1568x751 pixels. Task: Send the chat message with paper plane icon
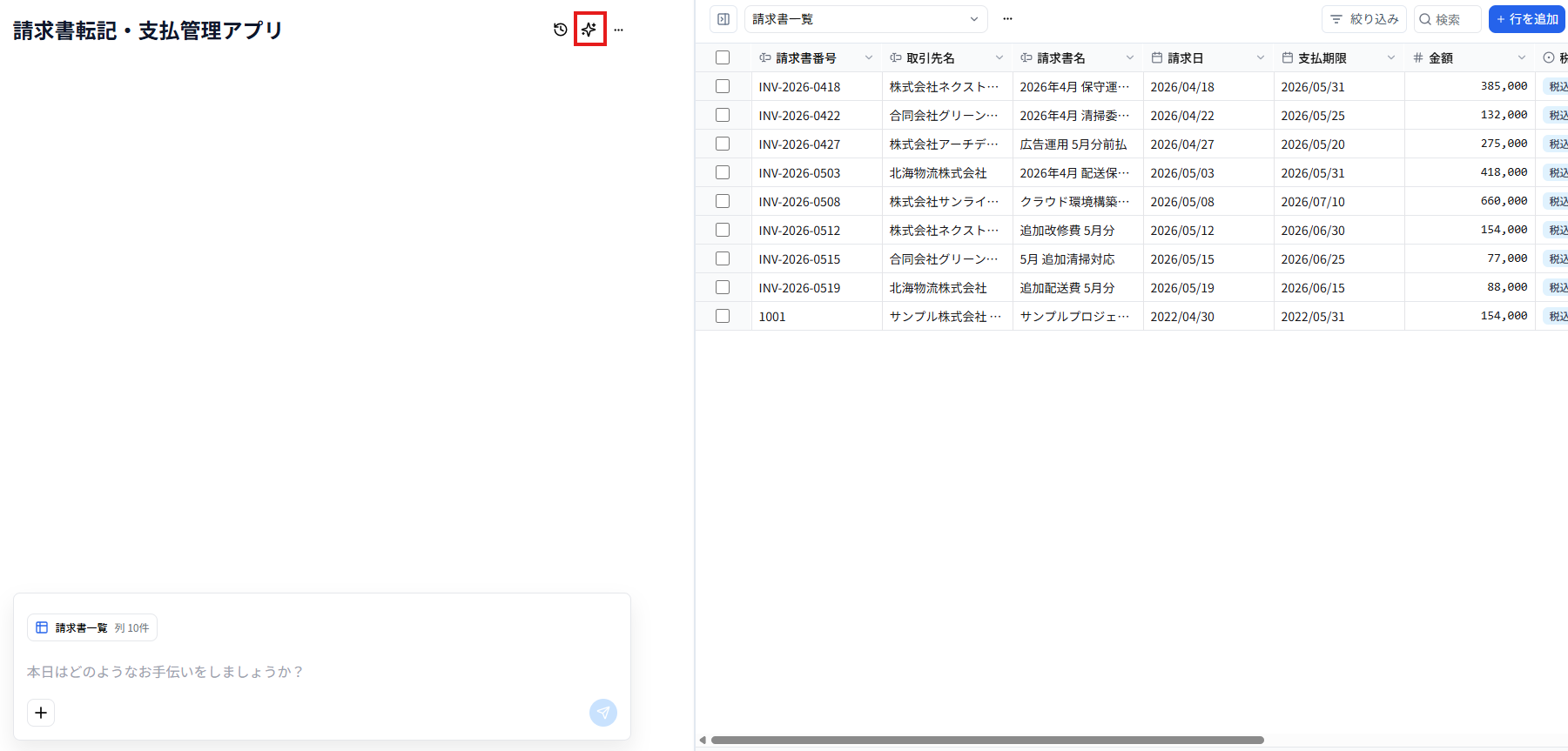603,713
